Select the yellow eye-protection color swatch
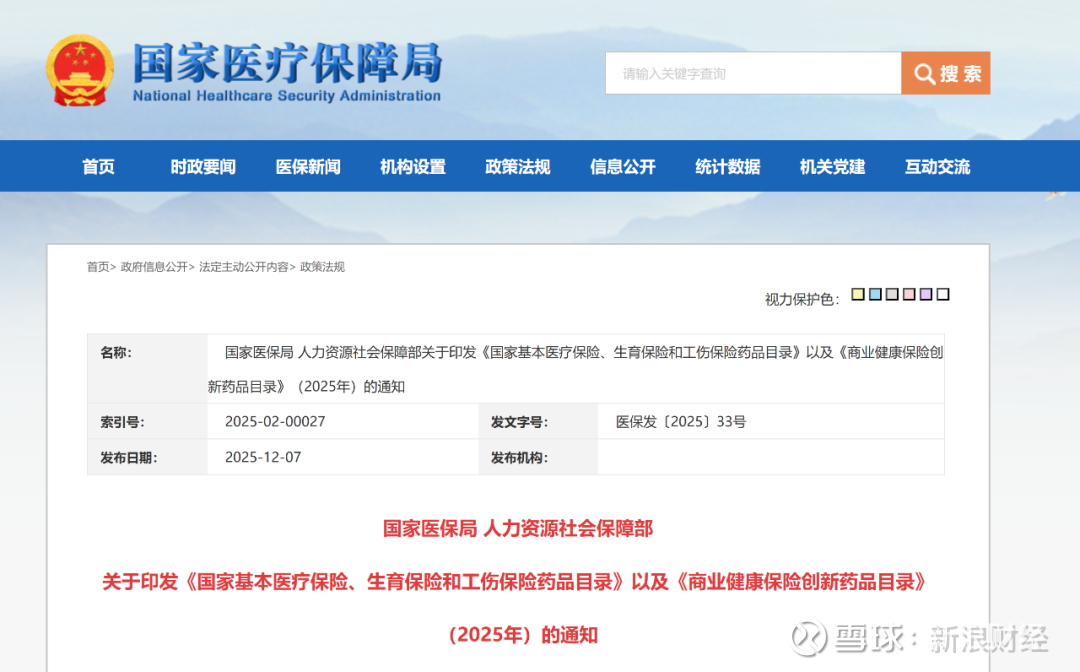 click(858, 294)
